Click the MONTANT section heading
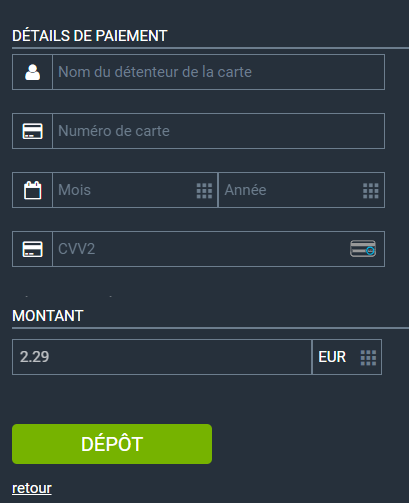This screenshot has width=409, height=503. pos(48,316)
